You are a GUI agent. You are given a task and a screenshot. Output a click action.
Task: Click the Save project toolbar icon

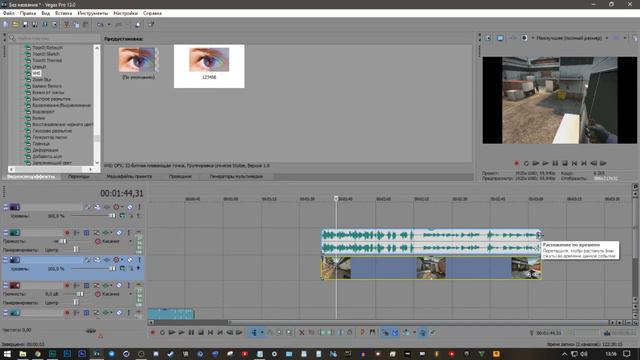25,24
